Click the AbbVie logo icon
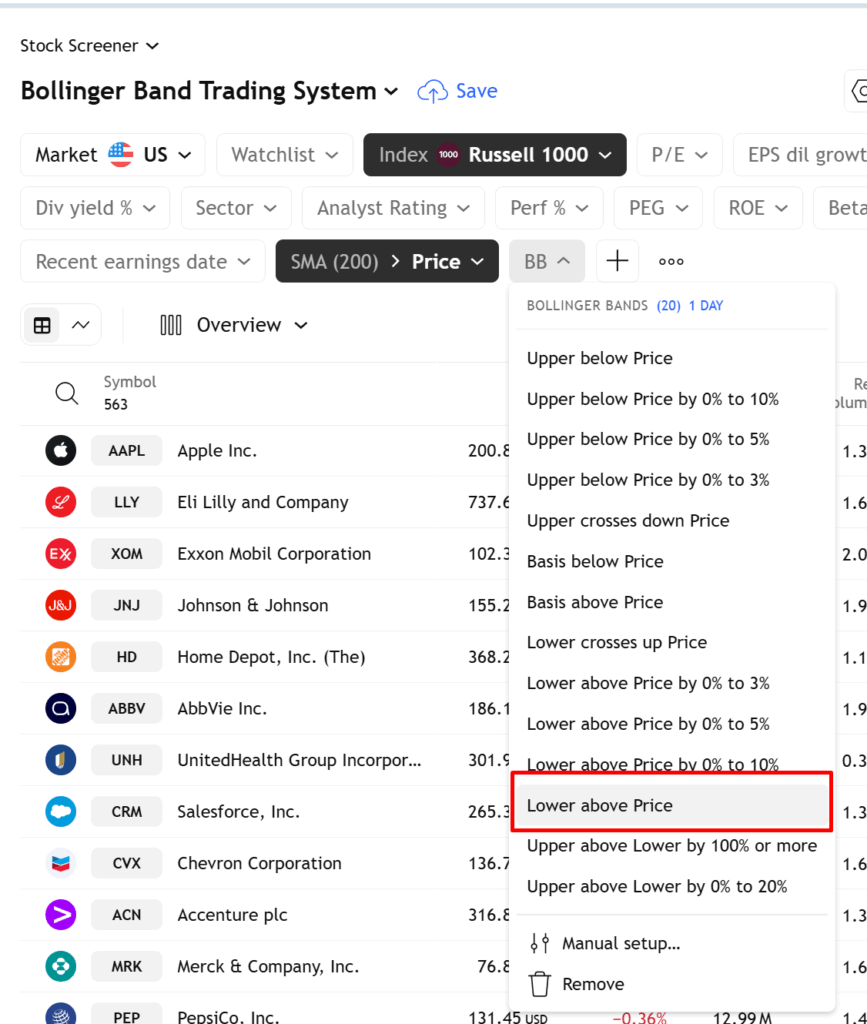The image size is (867, 1024). [x=61, y=709]
